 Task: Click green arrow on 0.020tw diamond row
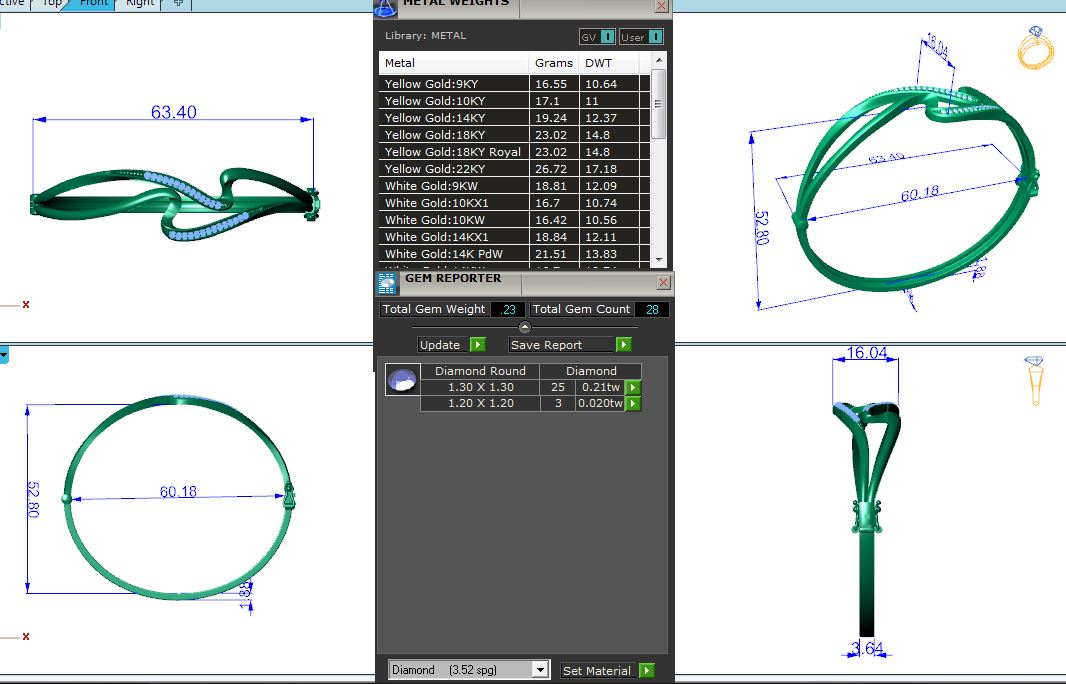click(633, 404)
